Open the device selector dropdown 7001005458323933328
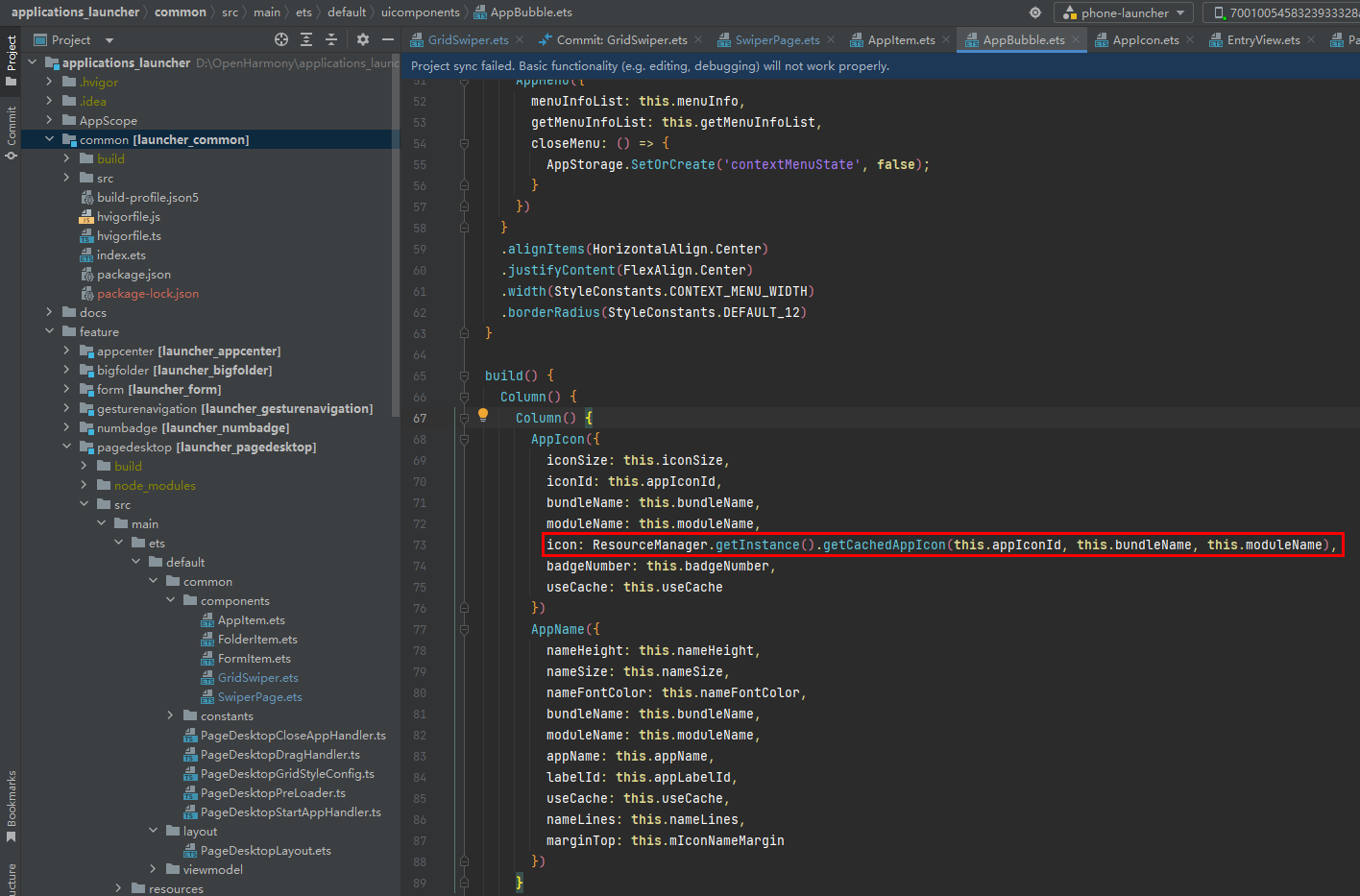Image resolution: width=1360 pixels, height=896 pixels. point(1284,12)
